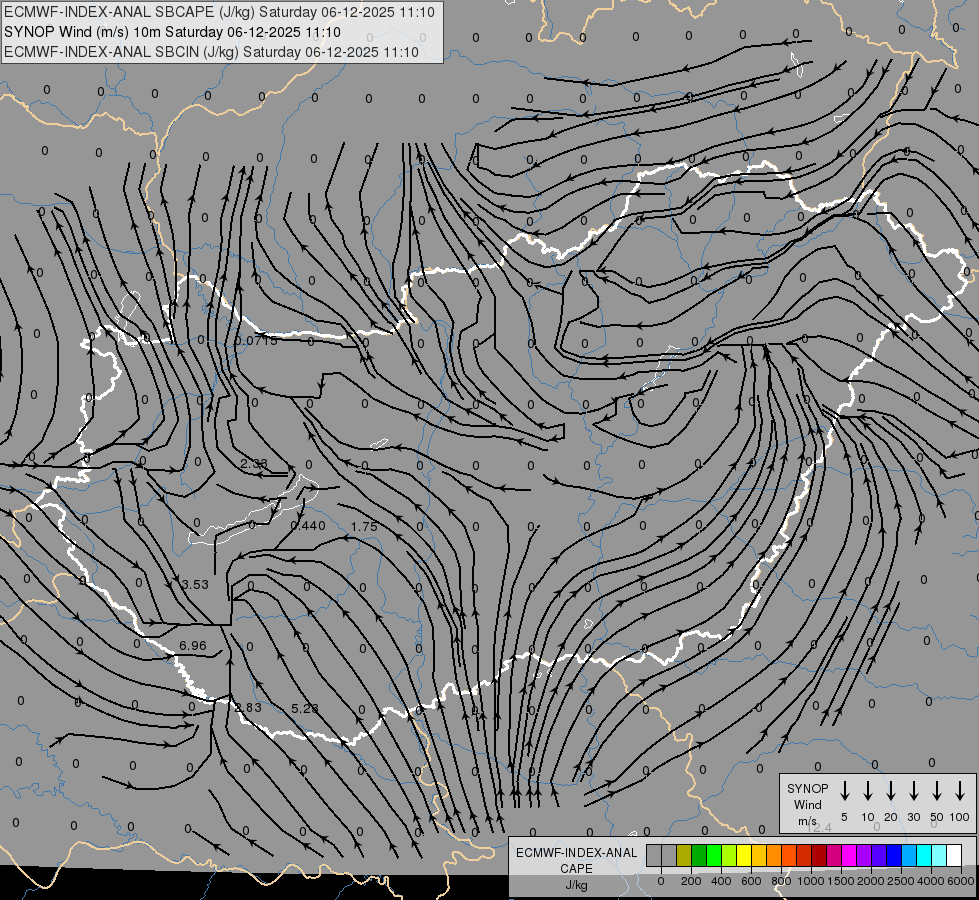Click the 400 tick label on CAPE scale
979x900 pixels.
[x=721, y=881]
